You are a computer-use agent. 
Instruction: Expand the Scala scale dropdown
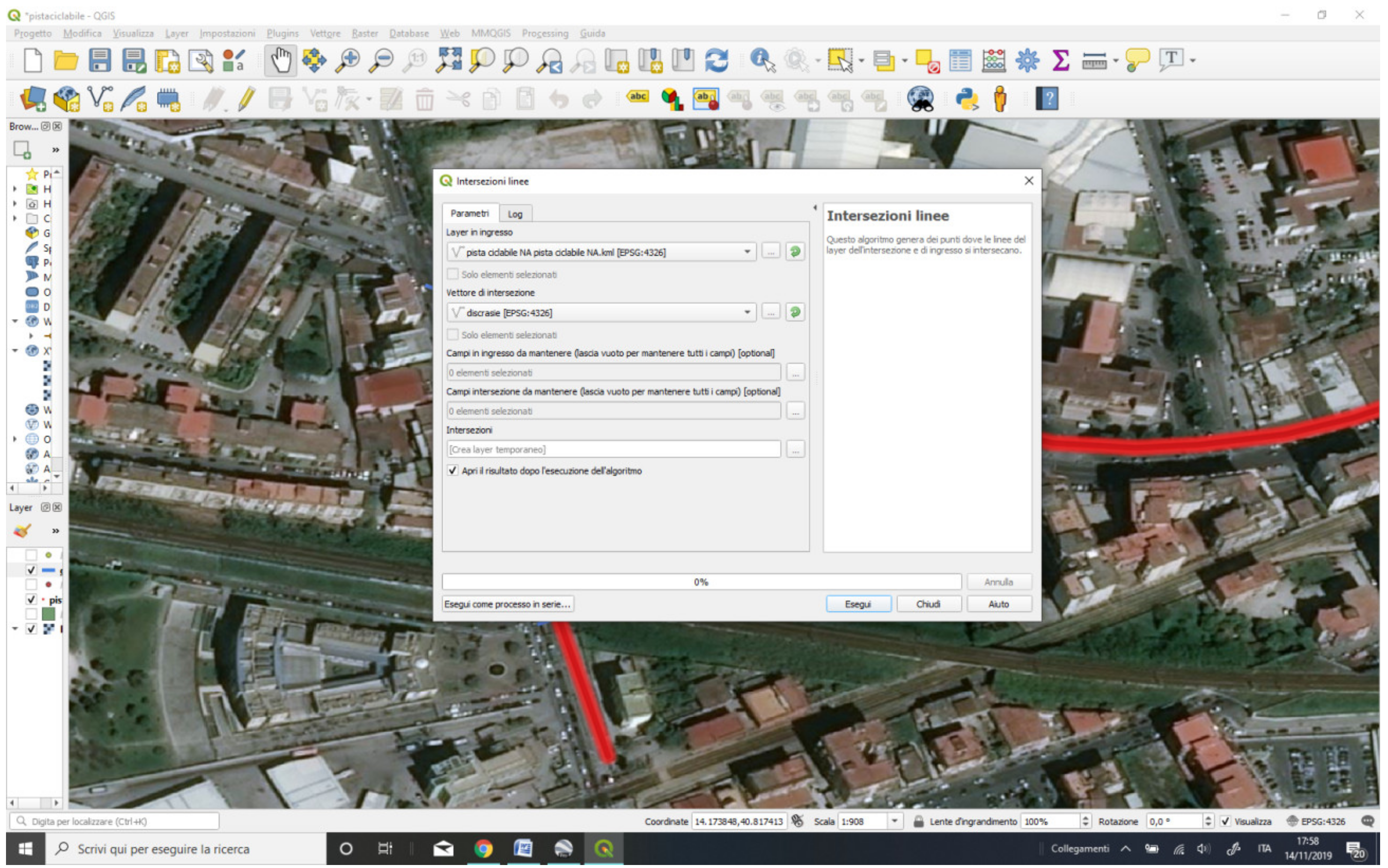tap(894, 821)
